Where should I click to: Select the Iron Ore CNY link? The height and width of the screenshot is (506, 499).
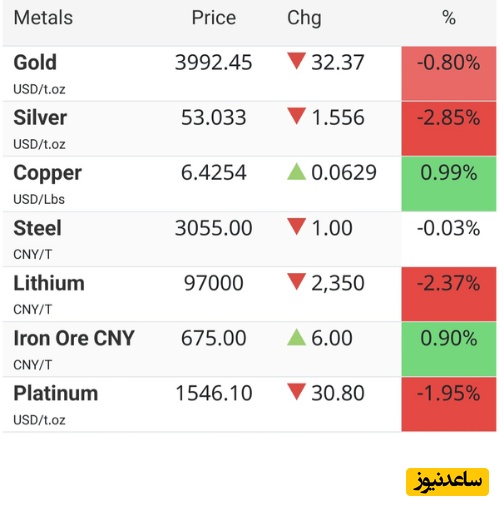(74, 338)
